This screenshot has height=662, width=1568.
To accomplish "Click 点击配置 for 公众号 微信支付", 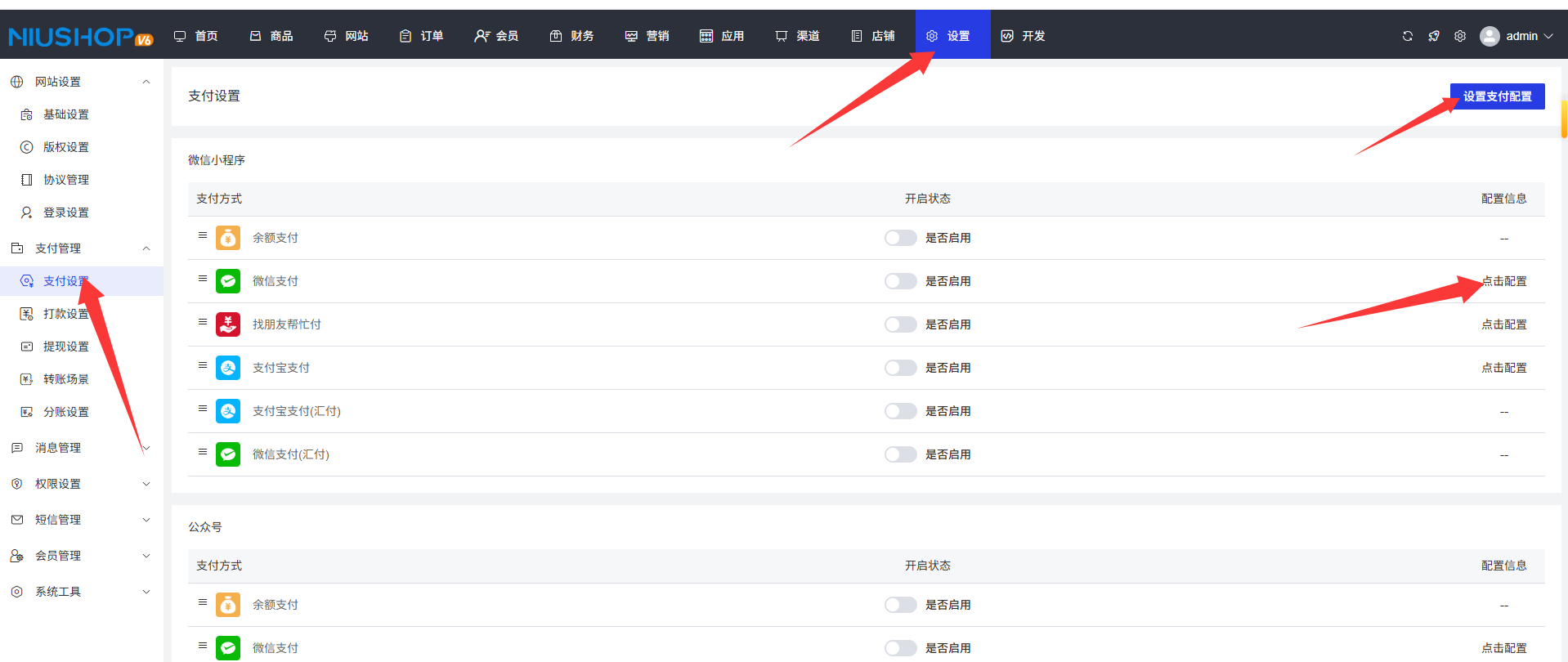I will [1504, 648].
